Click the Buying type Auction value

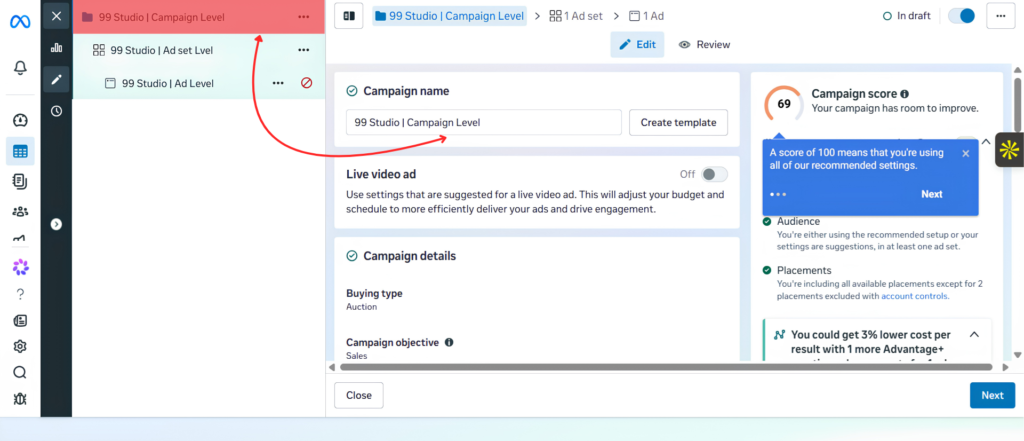point(362,306)
